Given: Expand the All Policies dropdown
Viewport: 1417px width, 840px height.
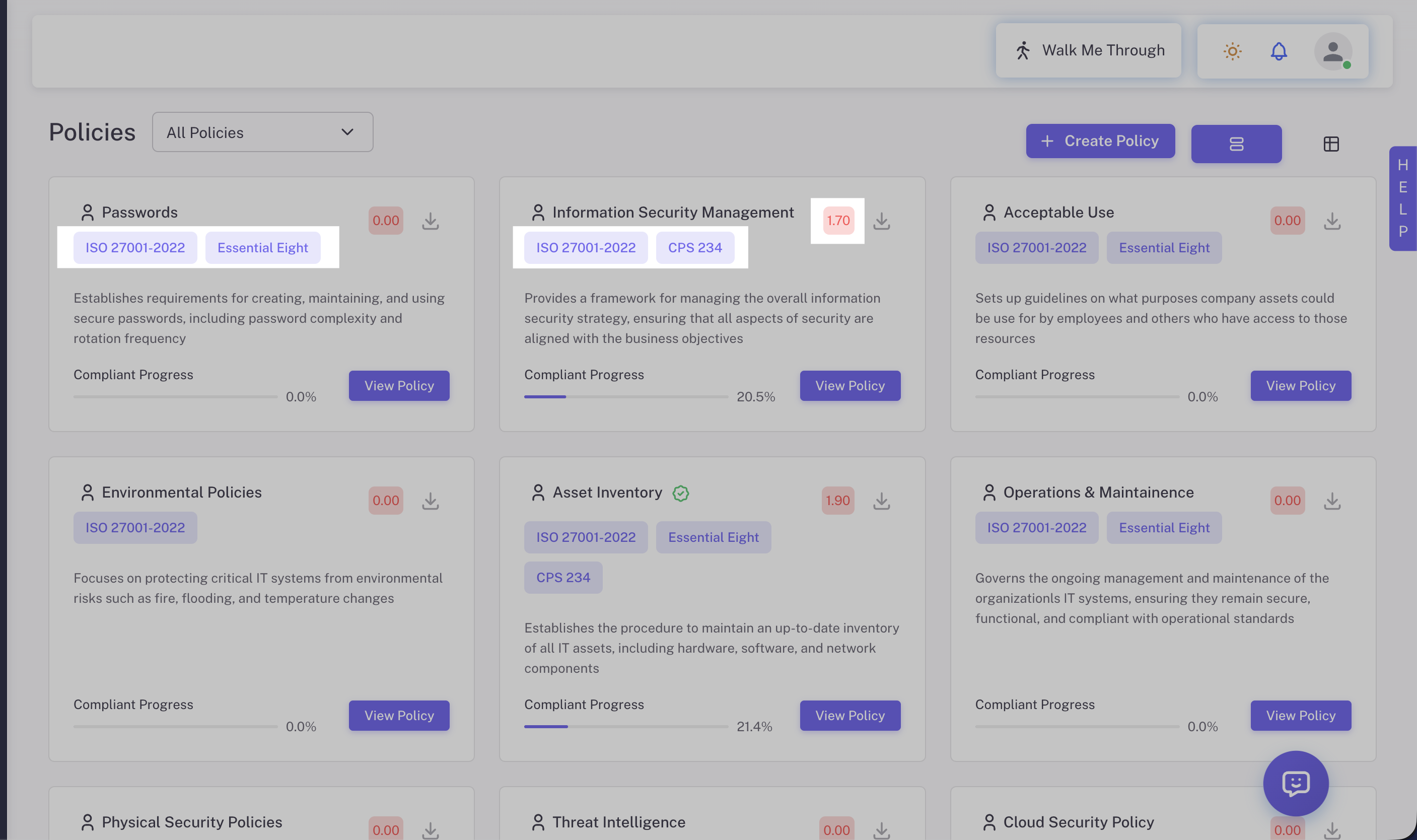Looking at the screenshot, I should coord(262,132).
